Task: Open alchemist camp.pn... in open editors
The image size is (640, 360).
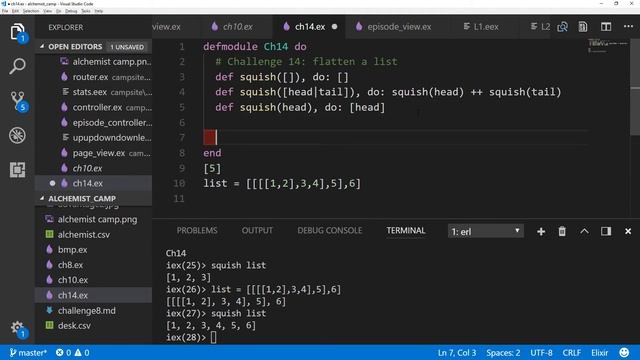Action: coord(94,62)
